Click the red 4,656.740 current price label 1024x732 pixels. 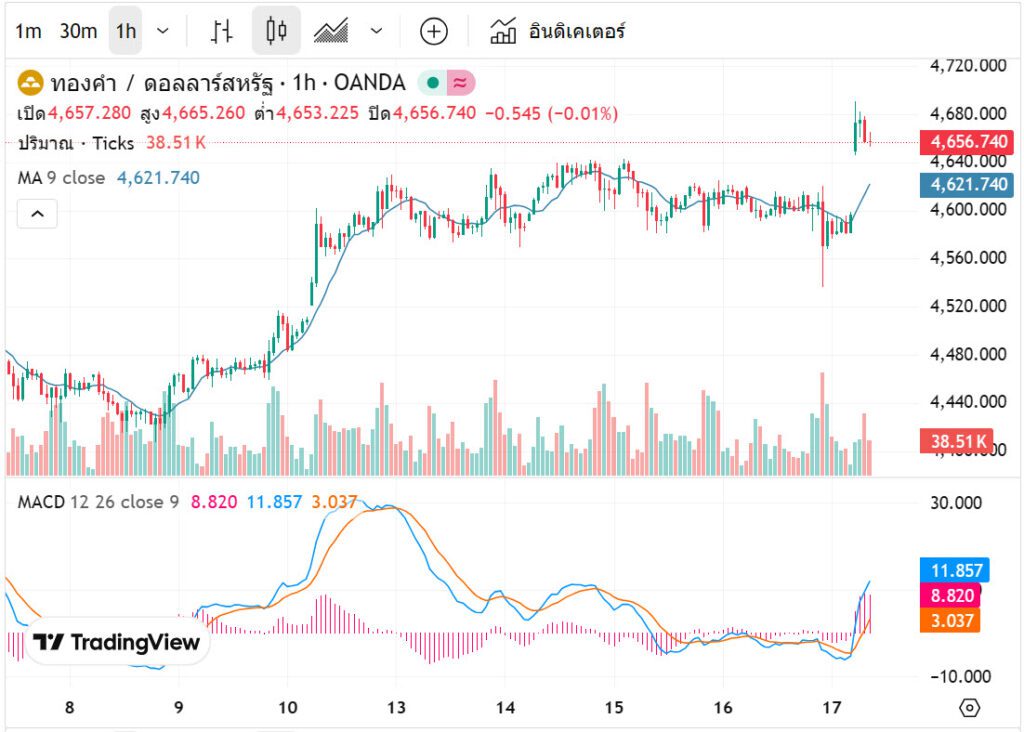pos(968,142)
